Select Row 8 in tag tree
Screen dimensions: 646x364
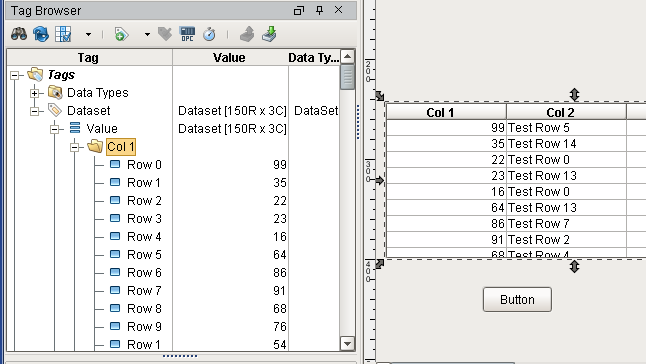[144, 309]
